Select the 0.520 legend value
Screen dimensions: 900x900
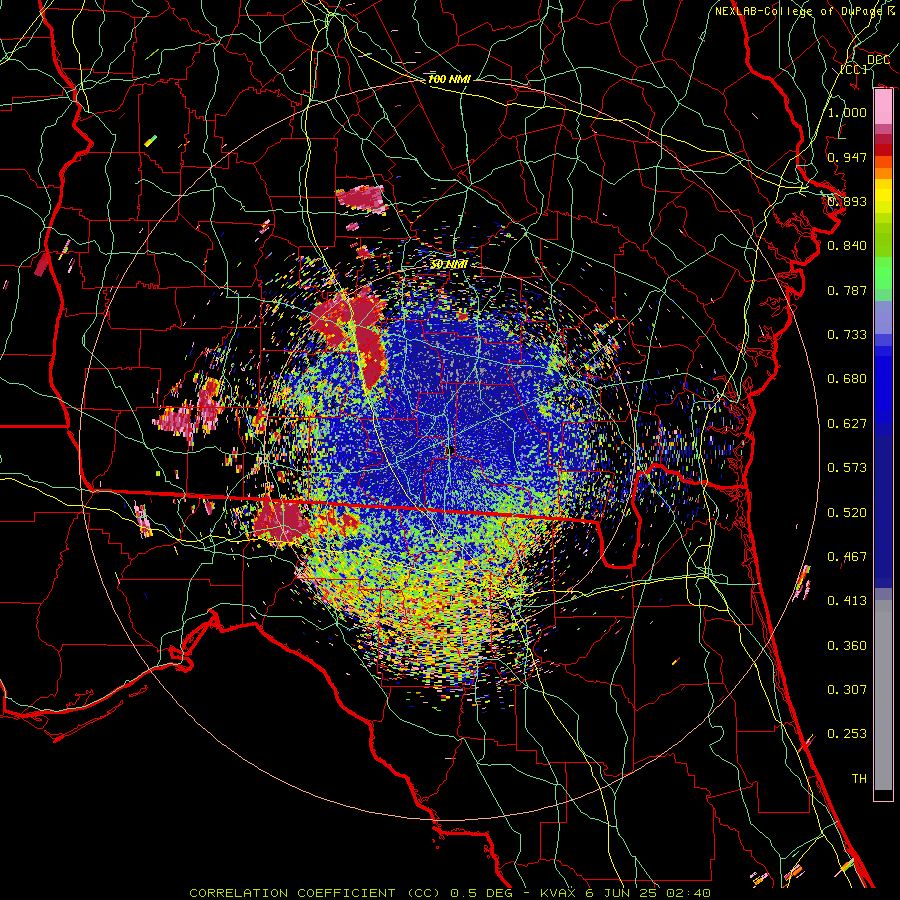[x=847, y=513]
